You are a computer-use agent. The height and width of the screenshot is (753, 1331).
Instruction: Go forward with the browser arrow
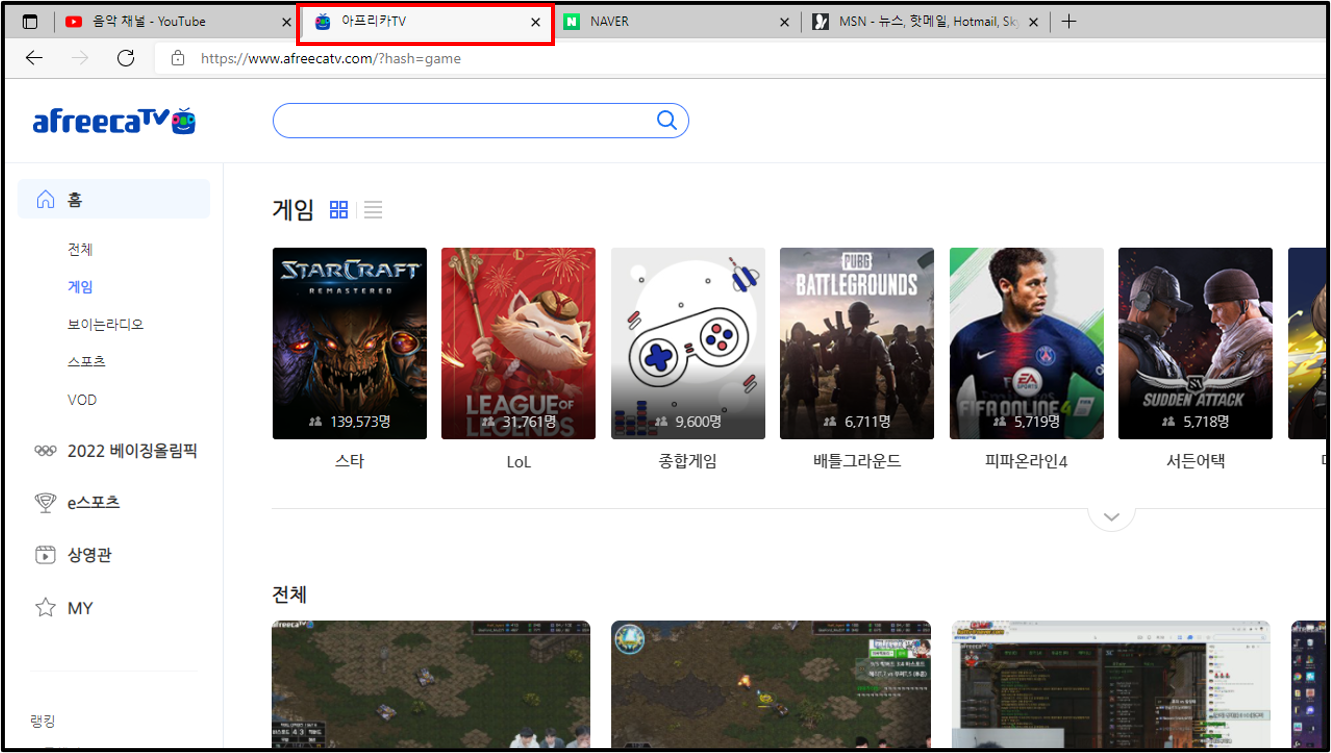click(80, 58)
